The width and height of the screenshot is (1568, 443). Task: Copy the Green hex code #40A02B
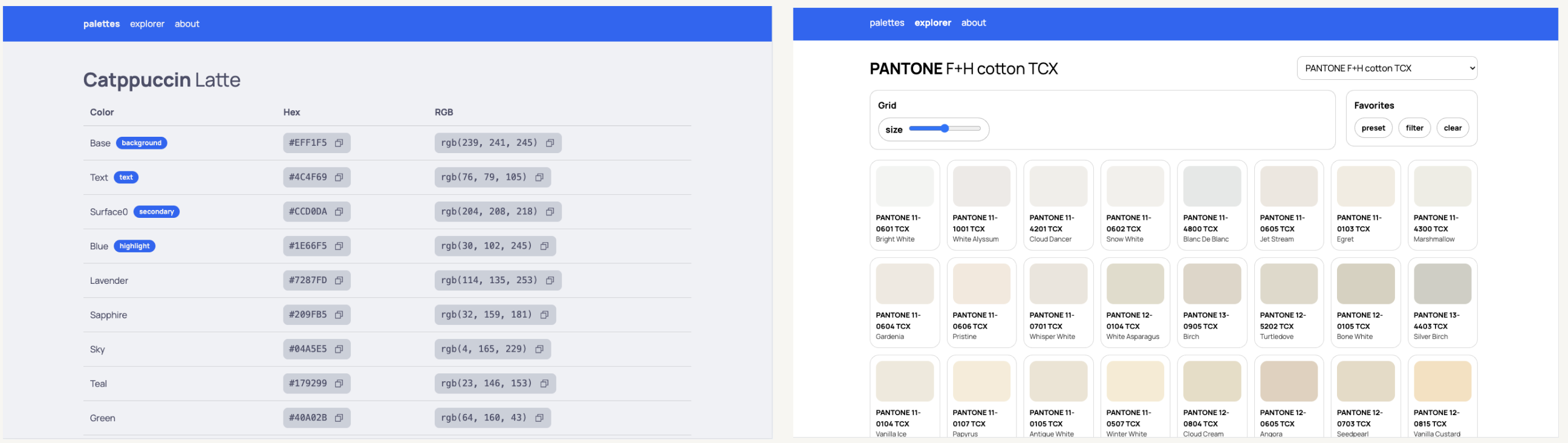pos(339,418)
